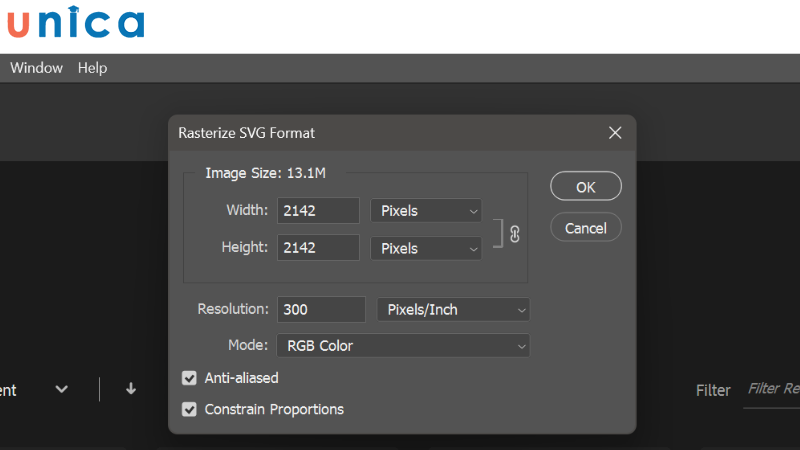Toggle the Anti-aliased checkbox
Image resolution: width=800 pixels, height=450 pixels.
(189, 378)
